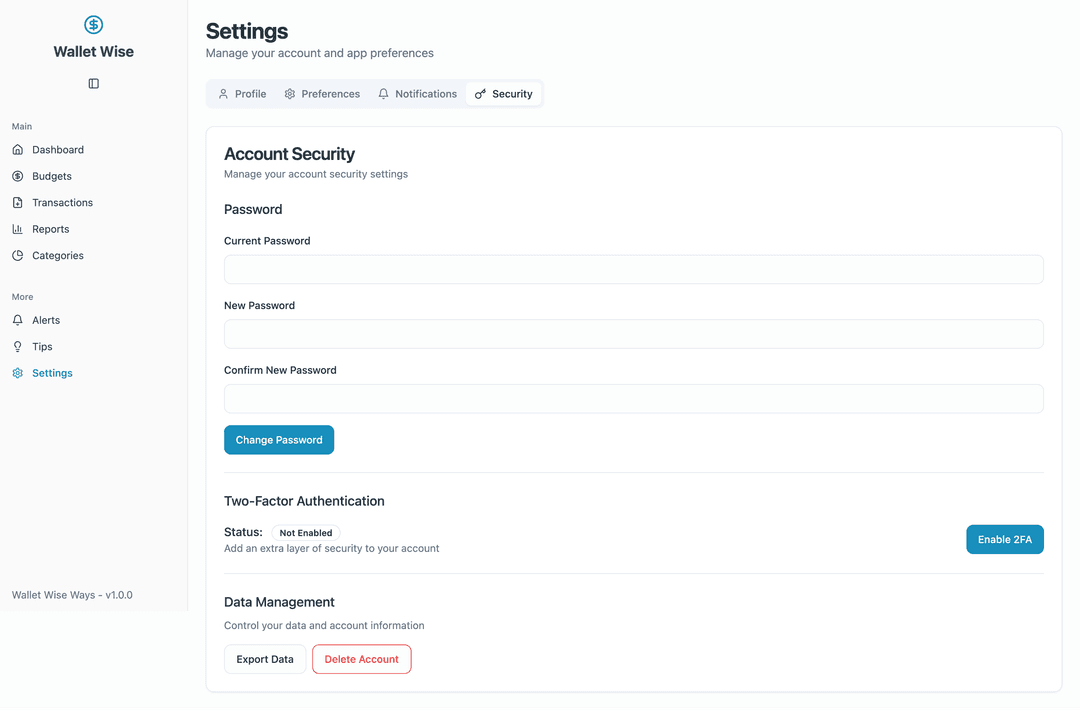Screen dimensions: 1080x710
Task: Open the Categories pie icon
Action: [x=19, y=255]
